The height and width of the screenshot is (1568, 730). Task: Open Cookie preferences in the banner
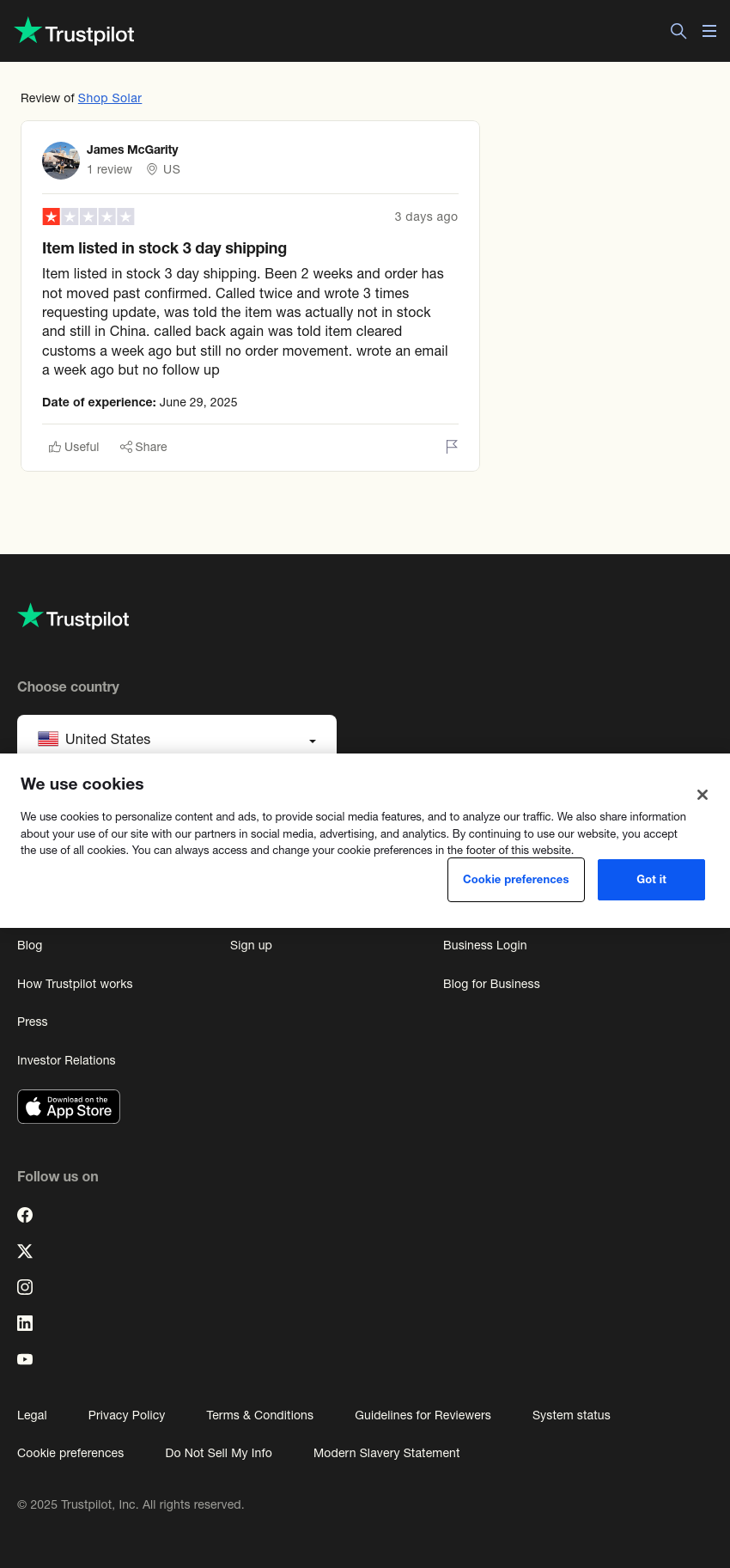516,880
